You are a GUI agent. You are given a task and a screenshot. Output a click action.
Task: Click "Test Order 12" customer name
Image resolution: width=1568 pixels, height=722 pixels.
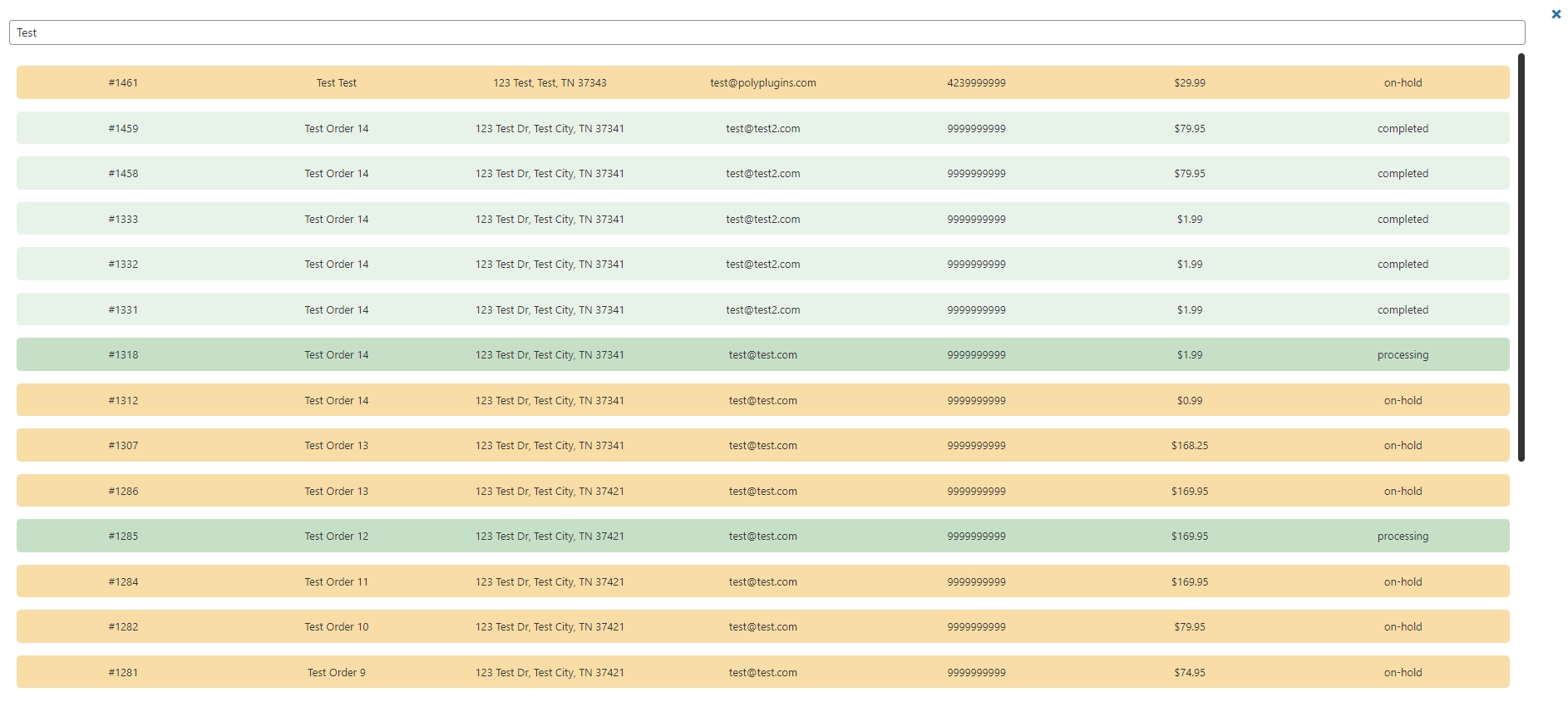tap(337, 536)
